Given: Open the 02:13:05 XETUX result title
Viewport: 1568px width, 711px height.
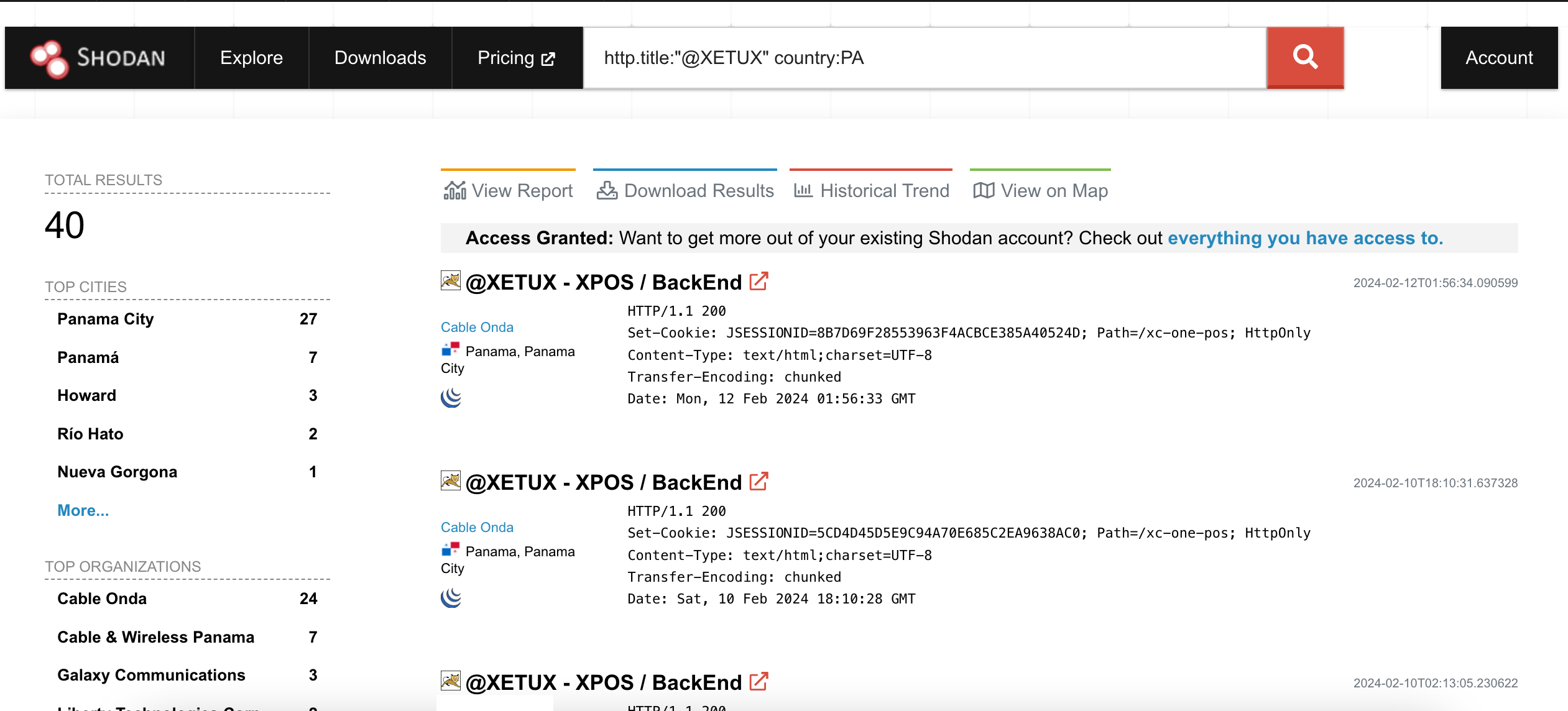Looking at the screenshot, I should tap(604, 682).
